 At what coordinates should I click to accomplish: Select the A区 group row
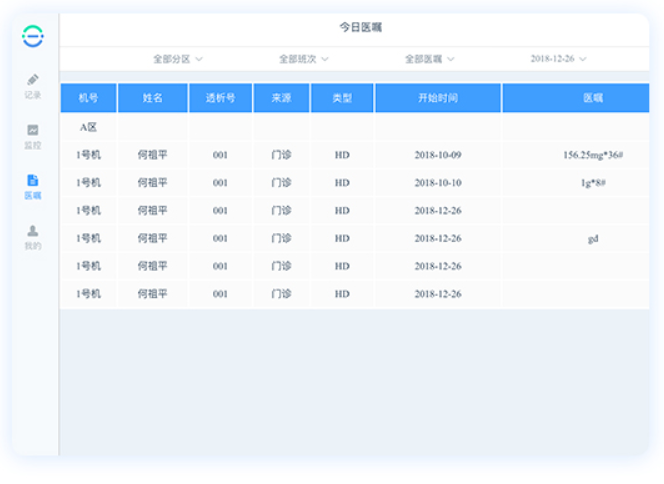pos(355,127)
